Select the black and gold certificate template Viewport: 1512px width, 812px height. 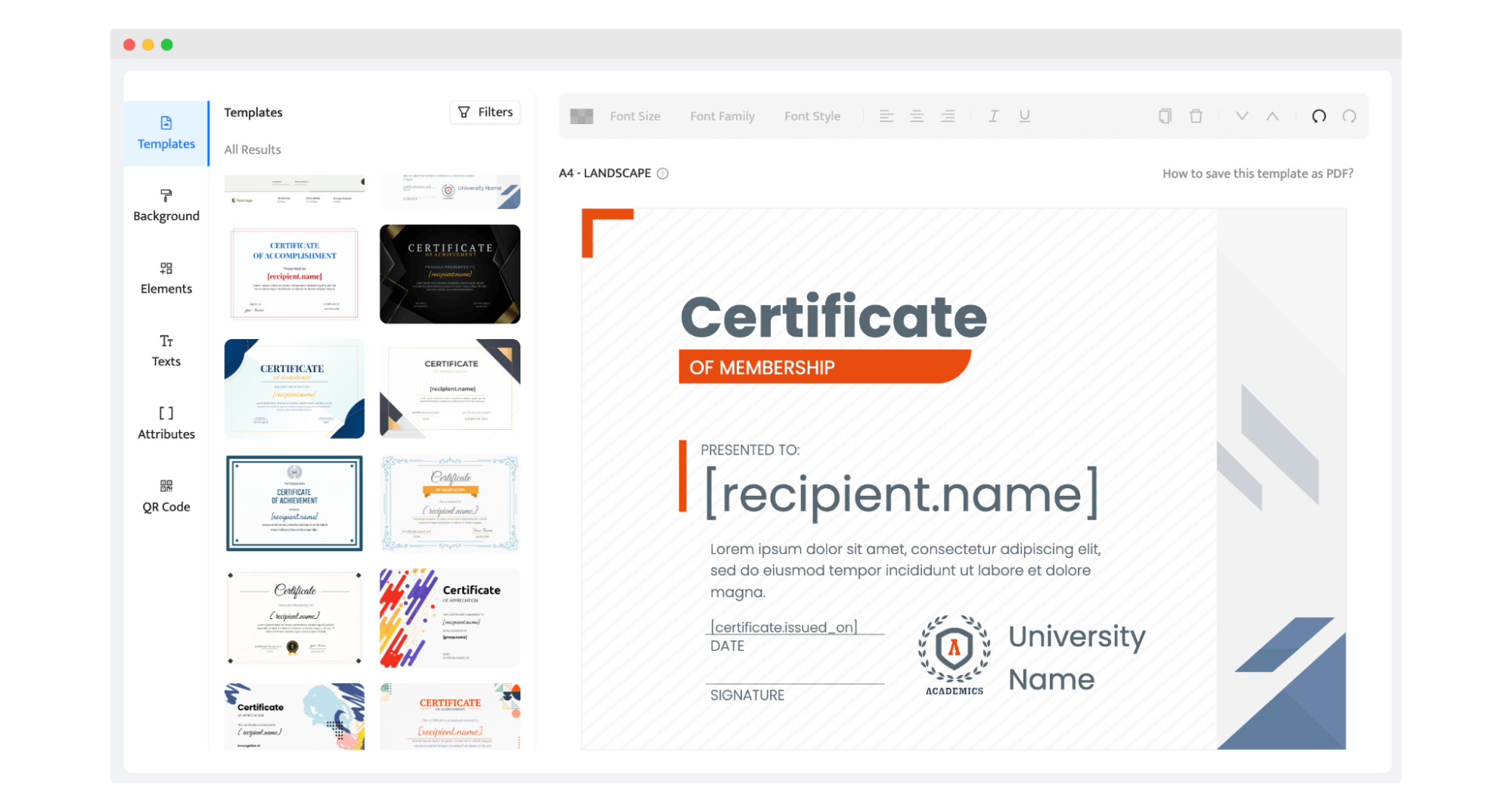coord(449,274)
